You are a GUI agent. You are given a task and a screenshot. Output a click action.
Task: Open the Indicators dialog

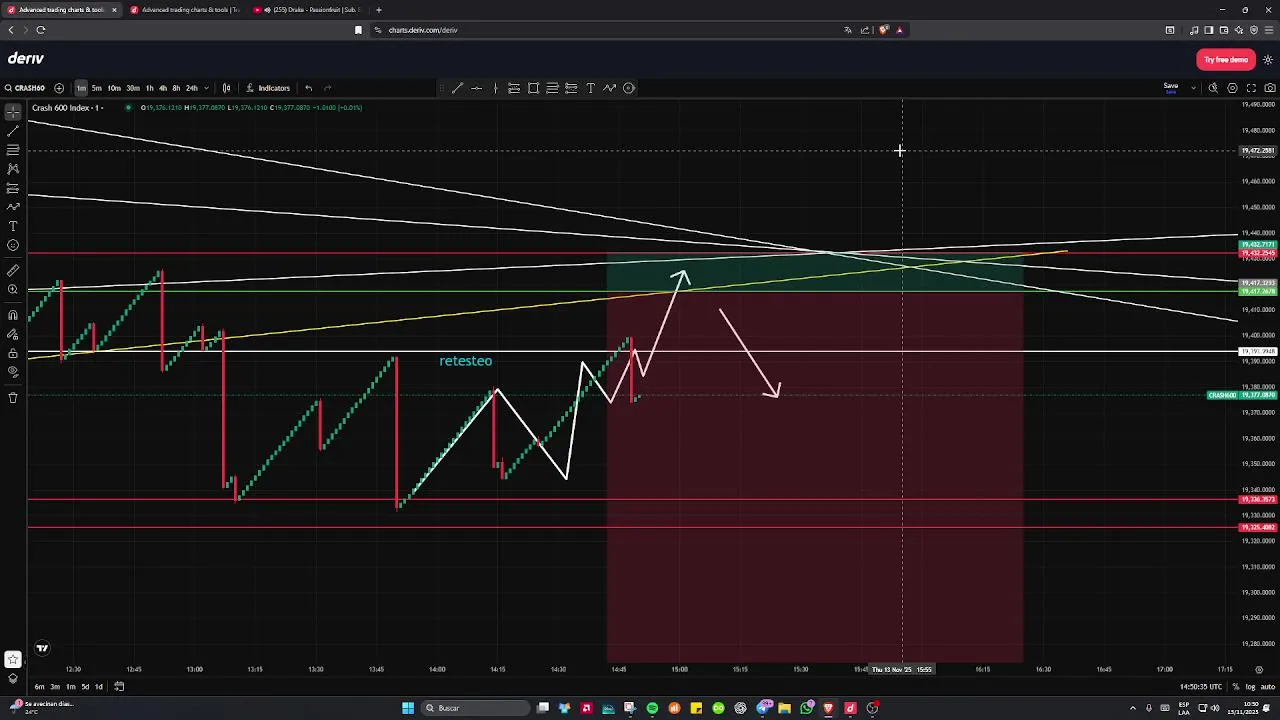tap(268, 88)
